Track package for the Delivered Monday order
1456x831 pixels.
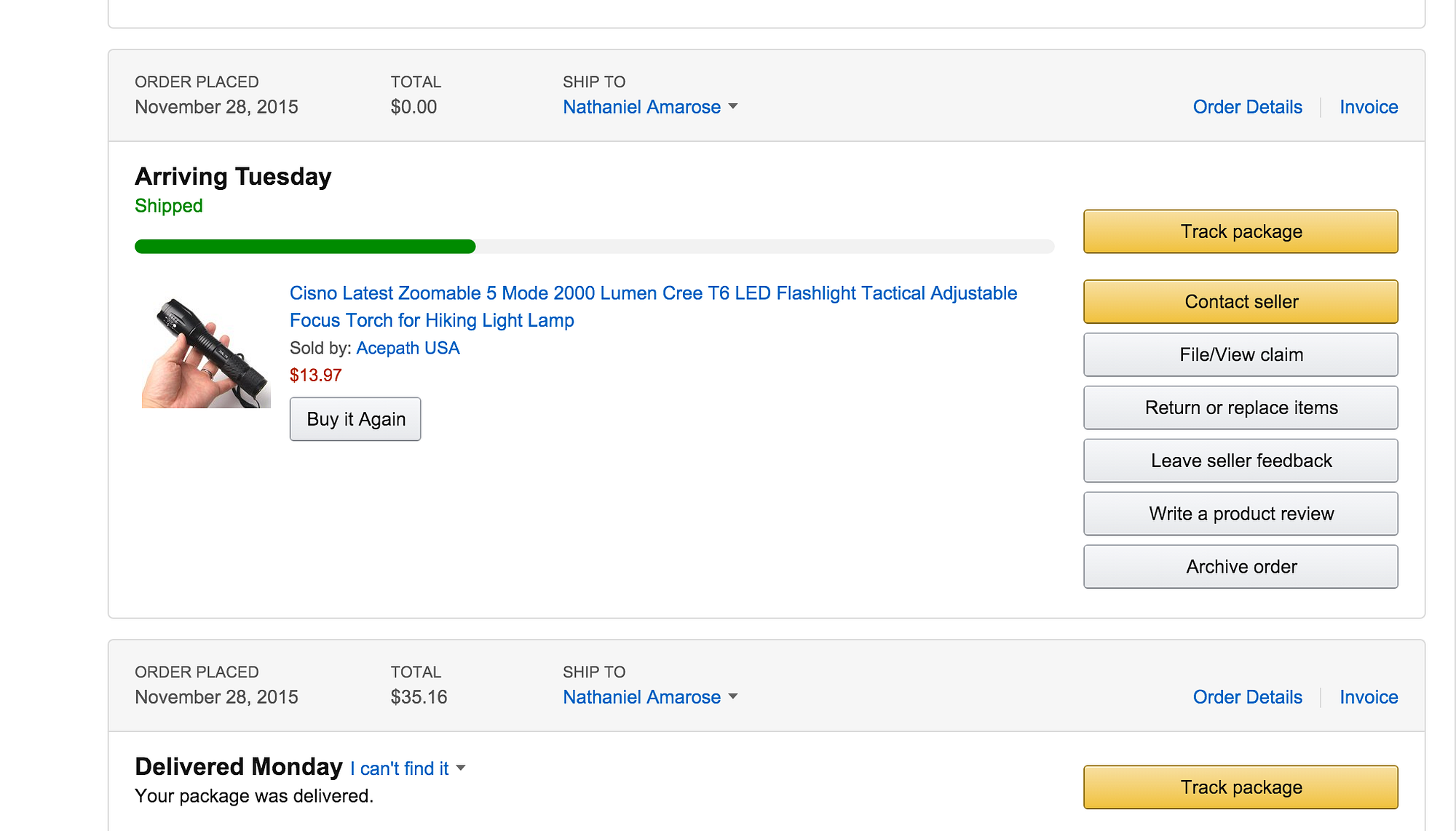[1241, 787]
